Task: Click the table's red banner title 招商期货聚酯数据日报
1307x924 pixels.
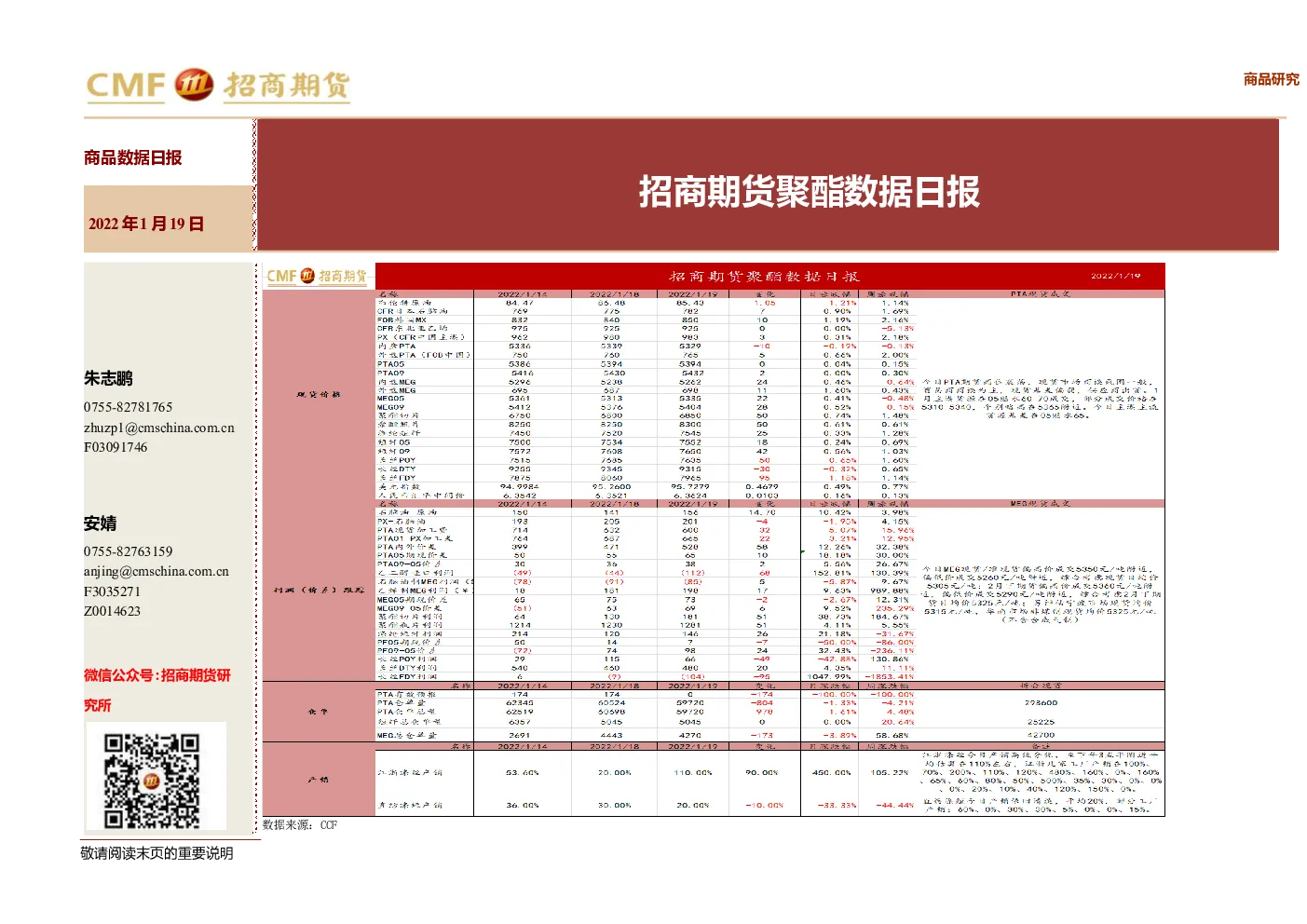Action: [x=764, y=277]
